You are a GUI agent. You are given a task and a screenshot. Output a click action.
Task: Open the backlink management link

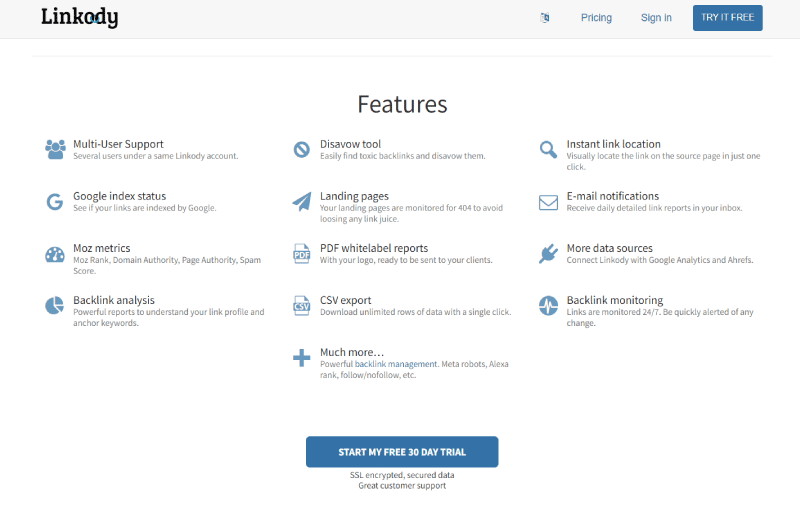pyautogui.click(x=396, y=364)
